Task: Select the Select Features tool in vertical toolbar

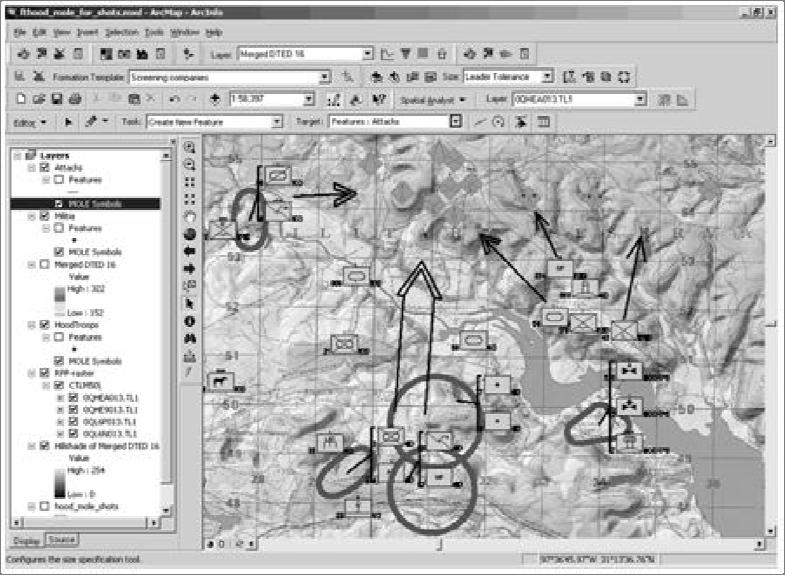Action: click(x=189, y=286)
